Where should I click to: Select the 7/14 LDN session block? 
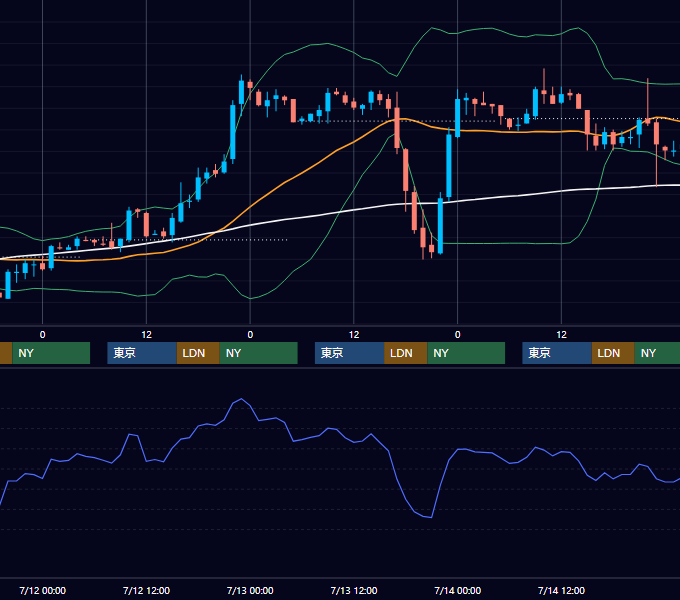click(613, 353)
